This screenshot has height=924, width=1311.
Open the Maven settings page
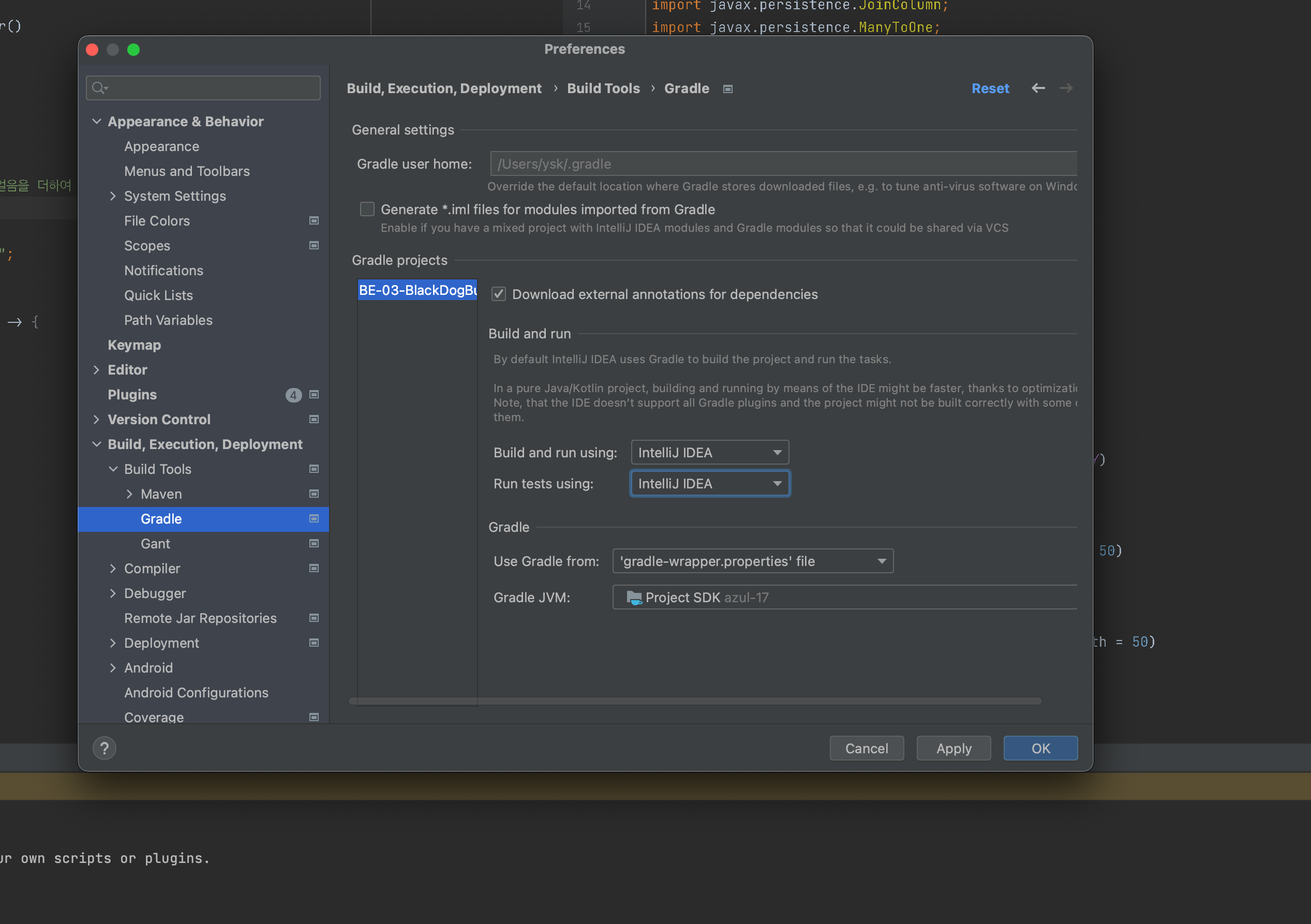(161, 494)
